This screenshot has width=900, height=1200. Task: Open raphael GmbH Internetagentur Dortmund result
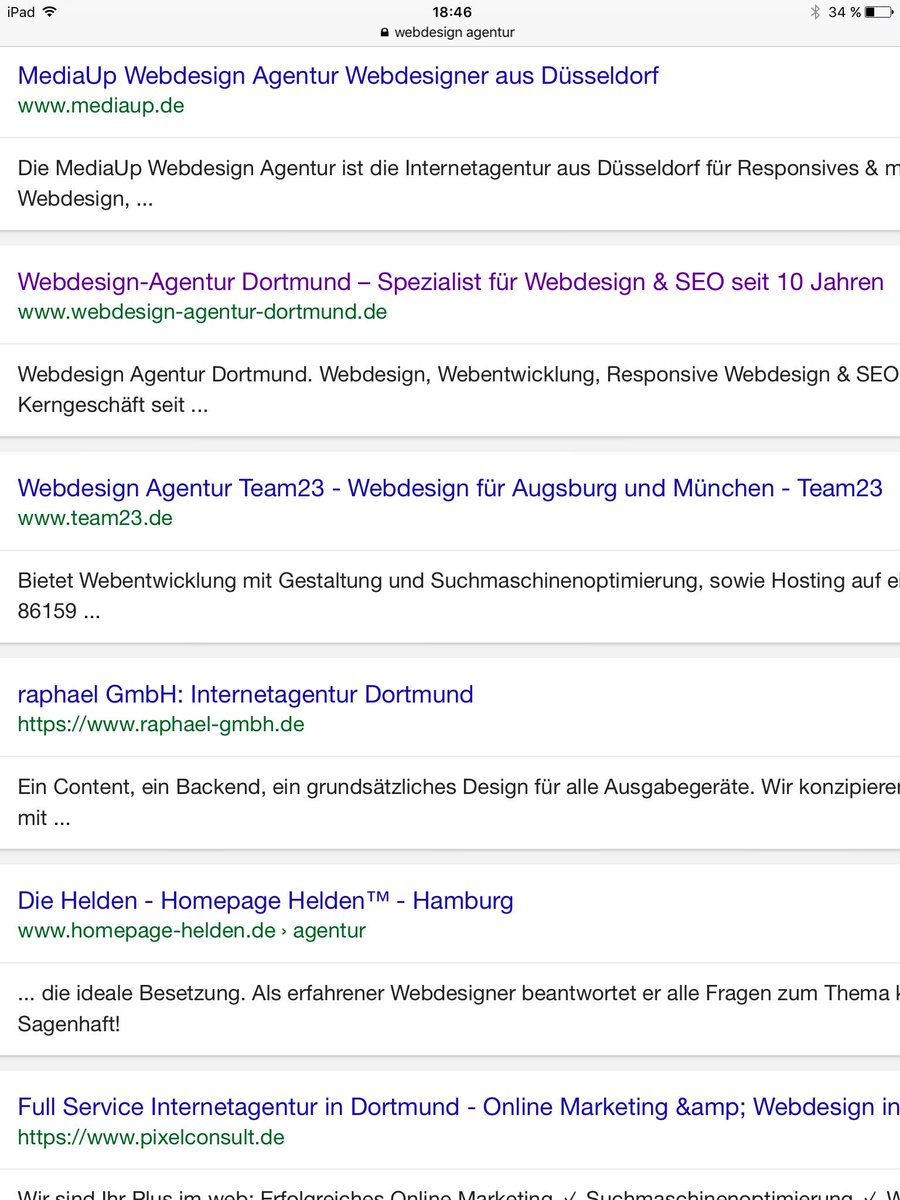246,694
